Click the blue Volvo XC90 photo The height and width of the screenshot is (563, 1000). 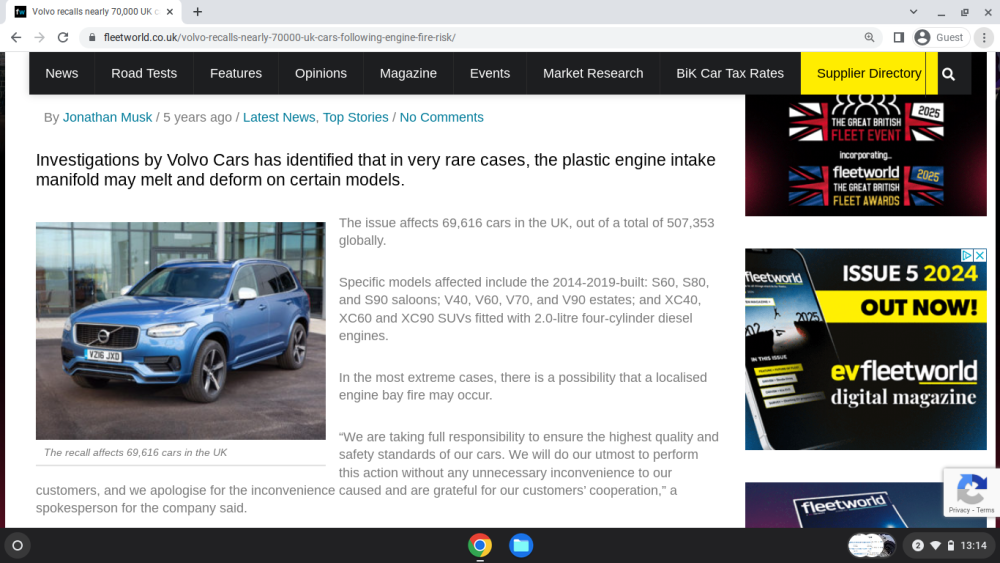click(x=180, y=331)
